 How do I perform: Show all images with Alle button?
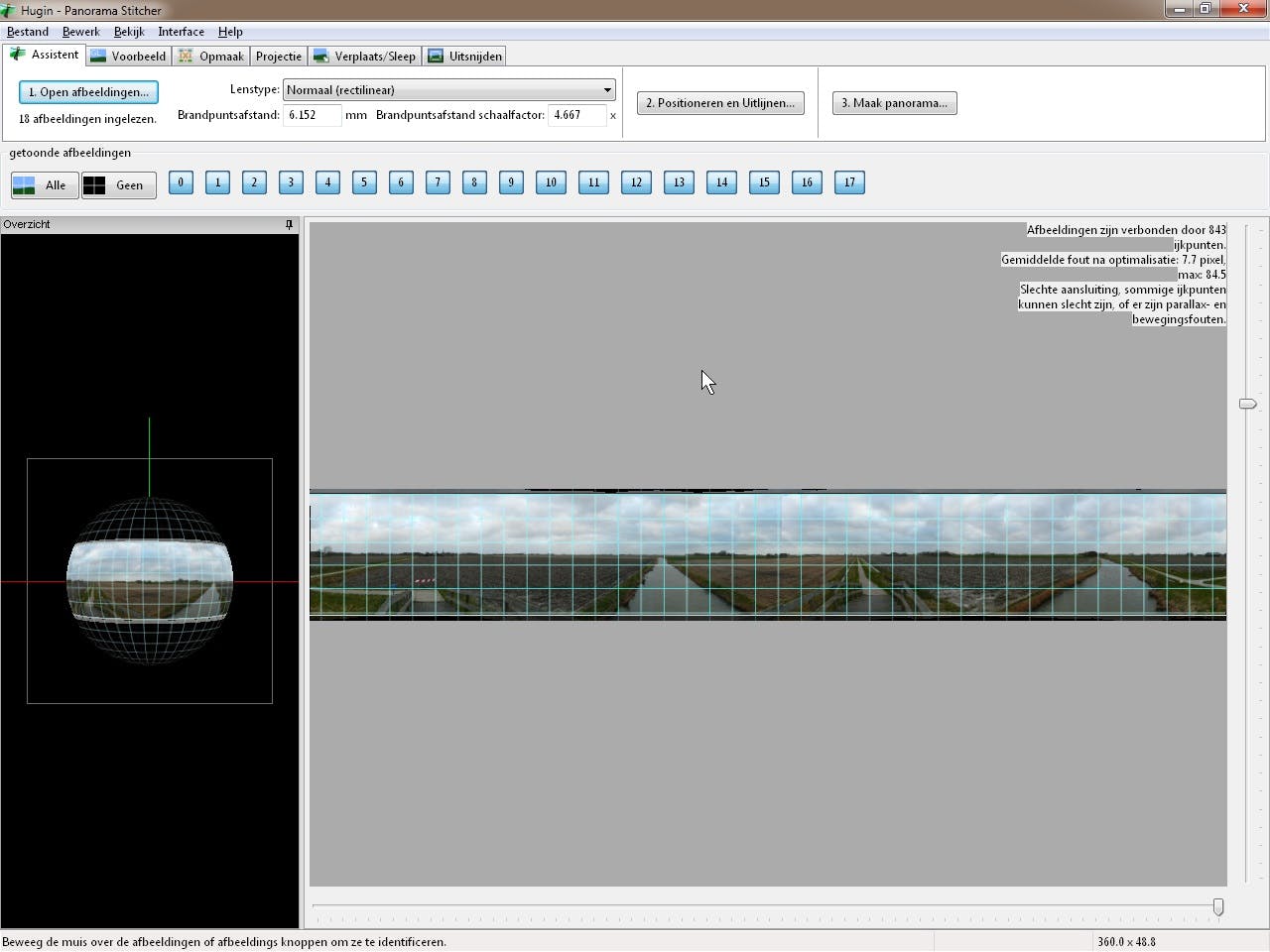[x=45, y=185]
